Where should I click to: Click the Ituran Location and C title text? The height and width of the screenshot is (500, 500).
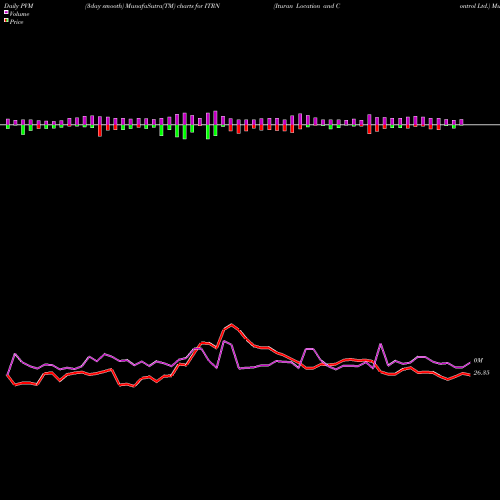(307, 6)
